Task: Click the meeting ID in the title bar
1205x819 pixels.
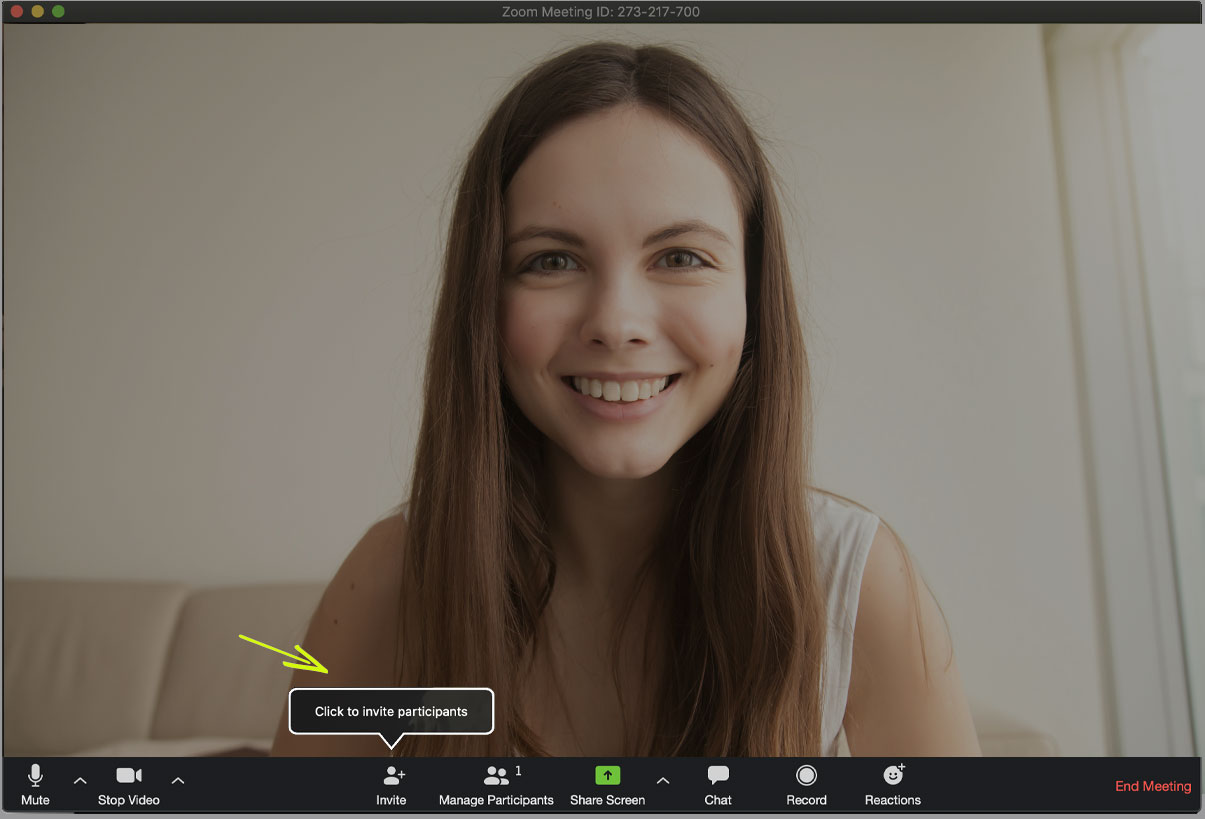Action: [x=601, y=11]
